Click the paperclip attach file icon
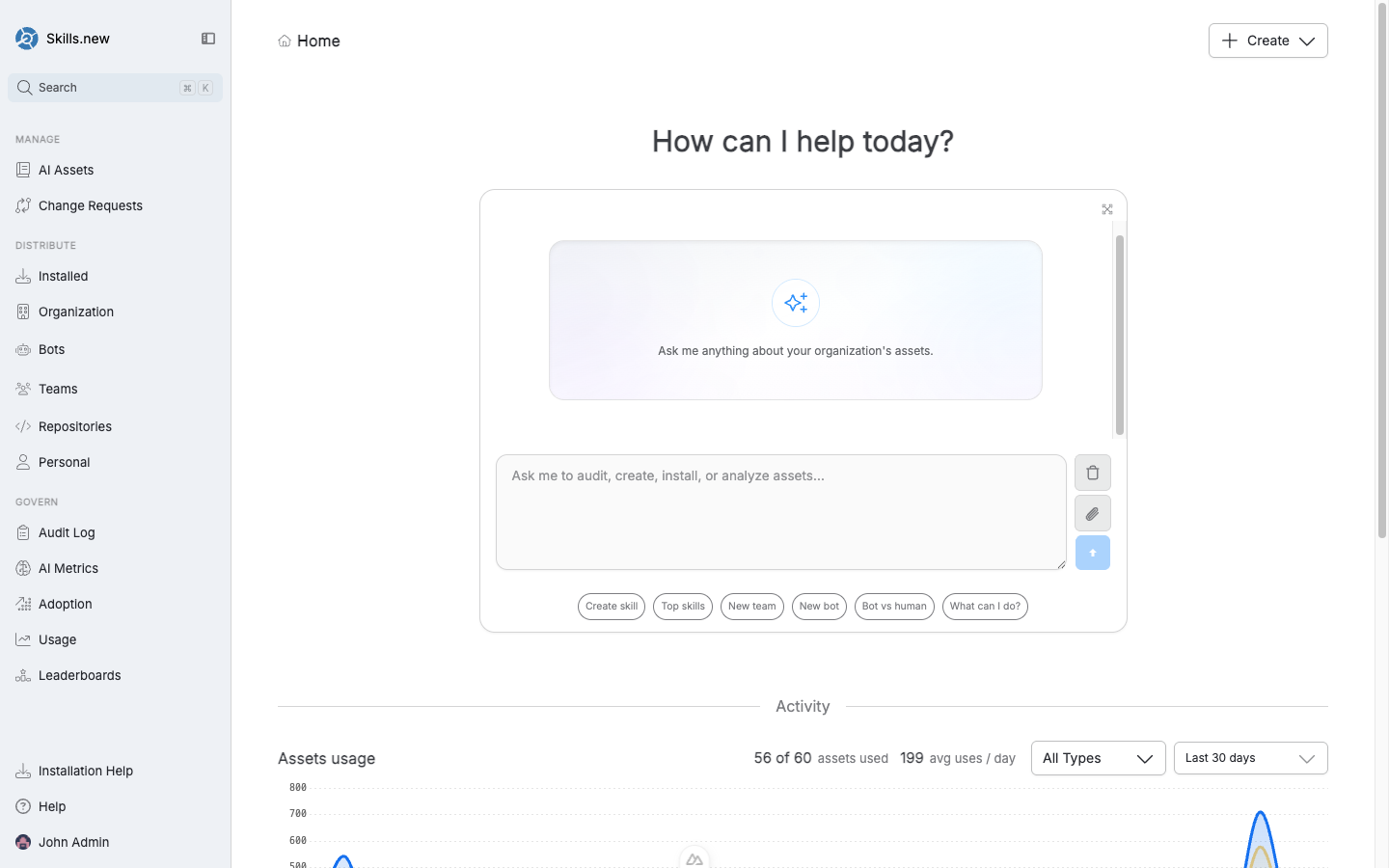 pos(1092,514)
